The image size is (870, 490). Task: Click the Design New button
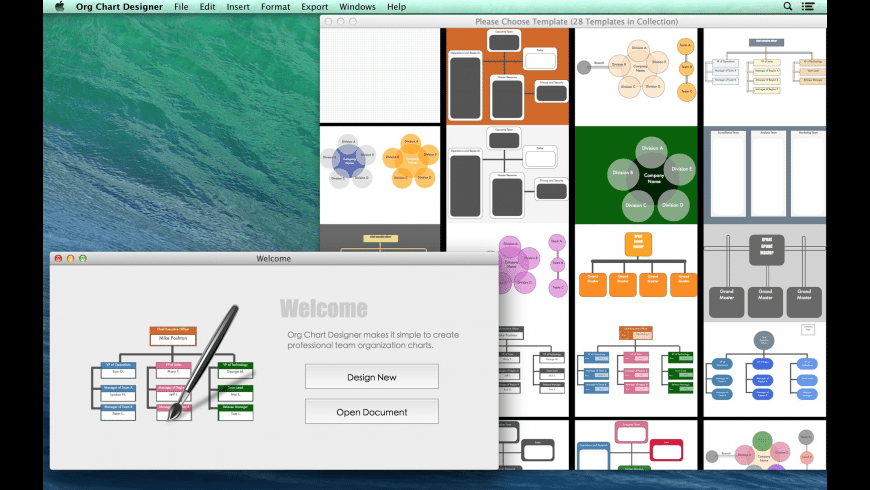[372, 377]
